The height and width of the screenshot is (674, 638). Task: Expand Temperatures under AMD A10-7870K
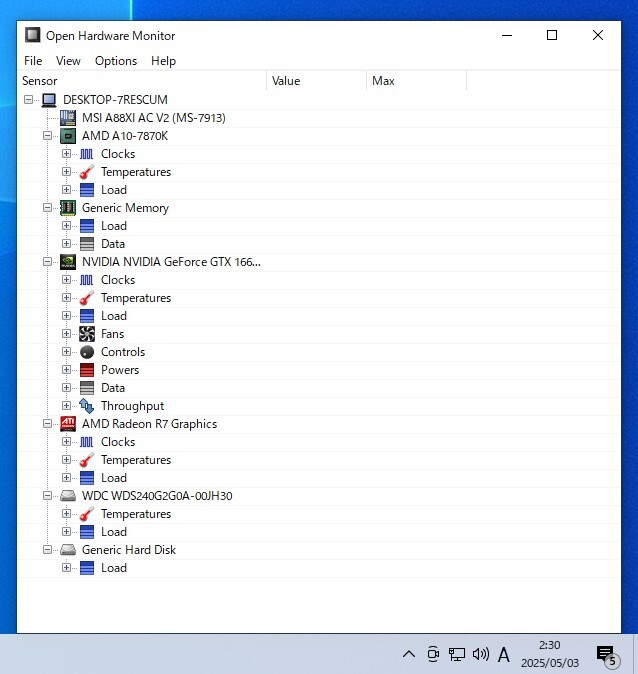click(66, 172)
